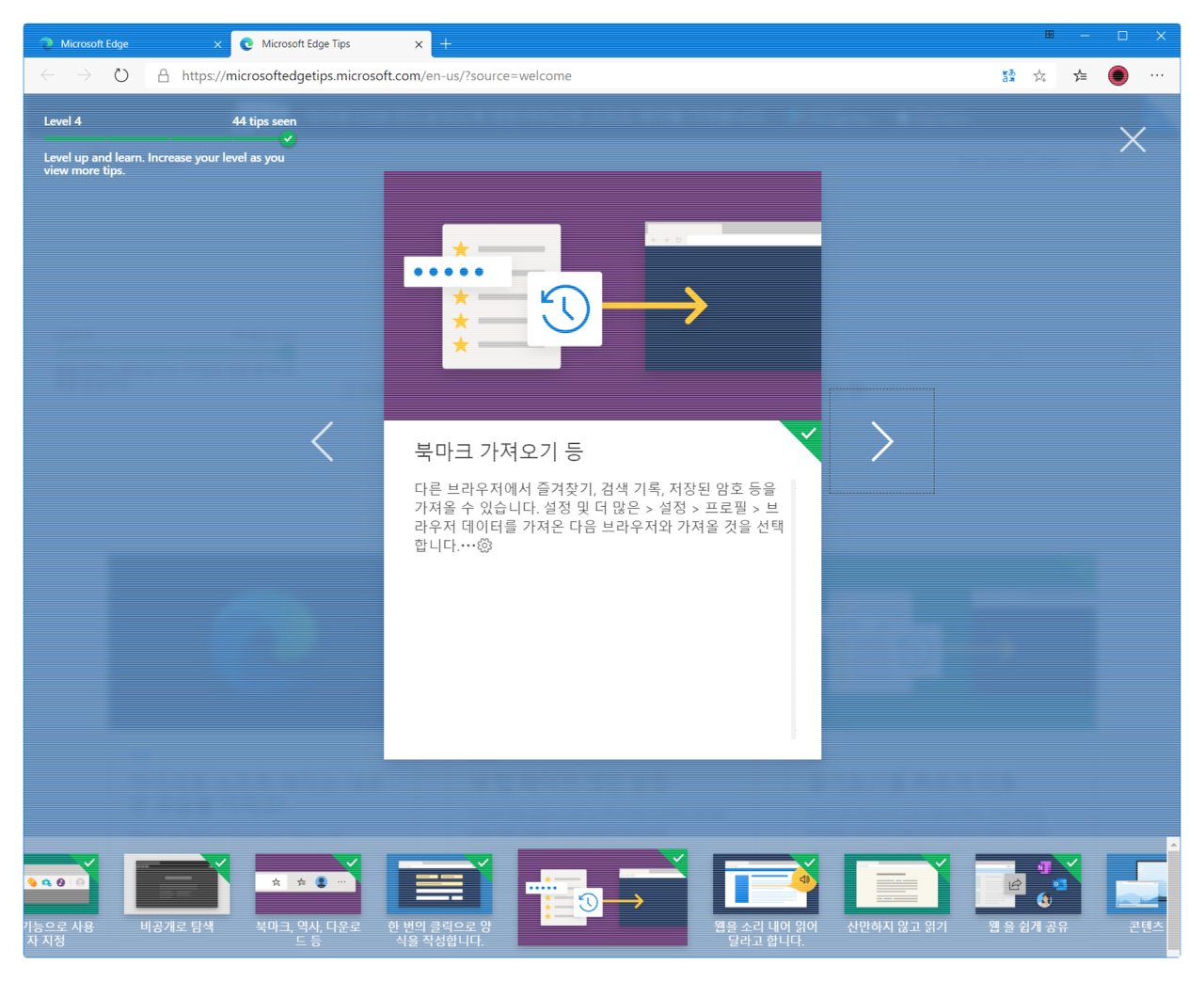This screenshot has height=981, width=1204.
Task: Click the '44 tips seen' text
Action: click(x=264, y=121)
